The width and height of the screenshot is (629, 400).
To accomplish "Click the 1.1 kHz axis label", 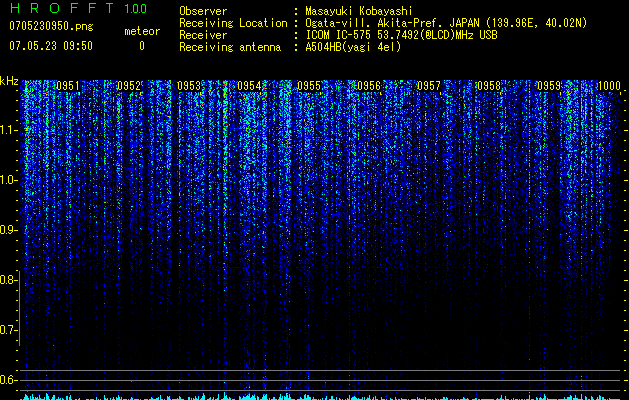I will (8, 130).
